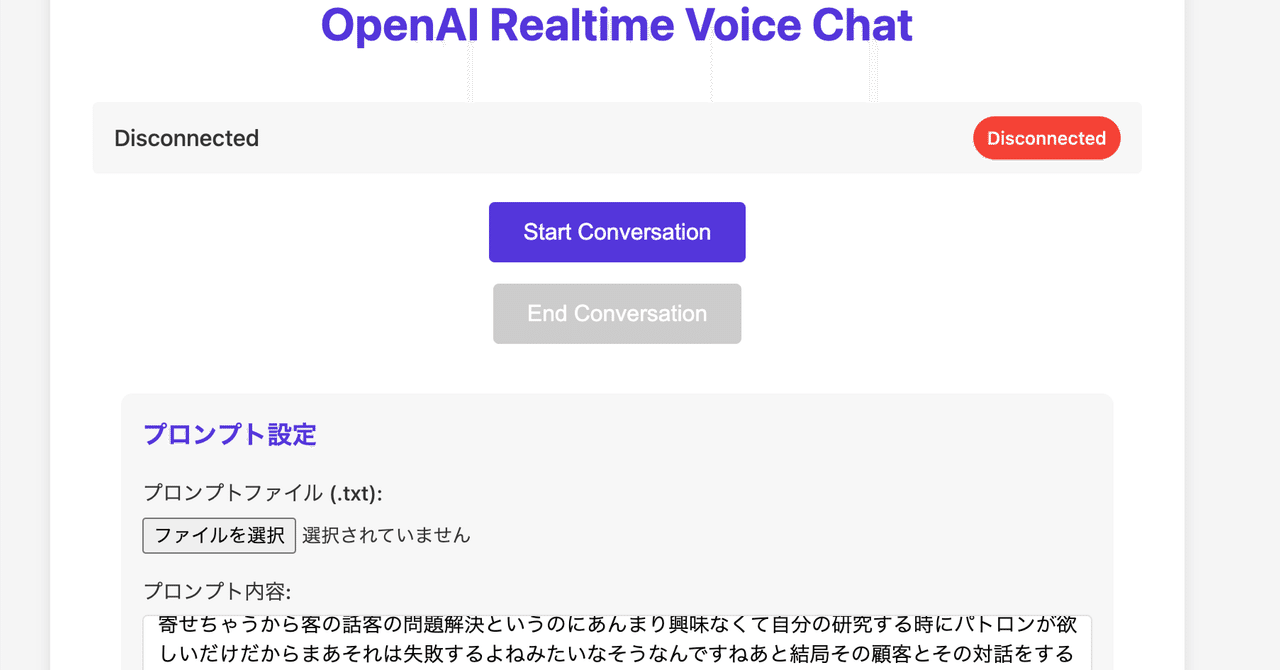
Task: Focus the プロンプト内容 text area
Action: (x=617, y=642)
